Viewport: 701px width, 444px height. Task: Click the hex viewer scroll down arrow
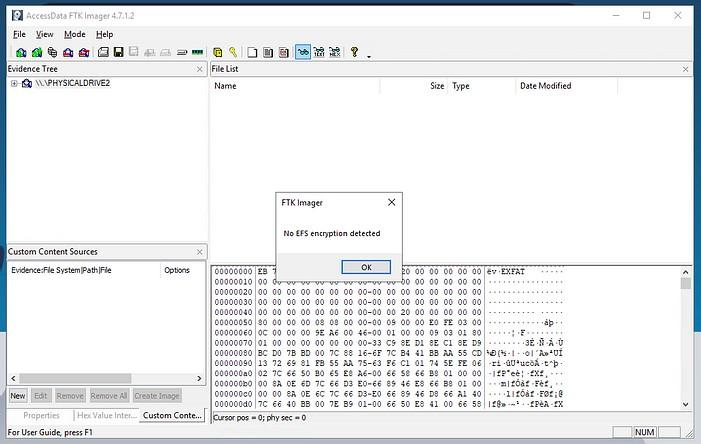[685, 404]
